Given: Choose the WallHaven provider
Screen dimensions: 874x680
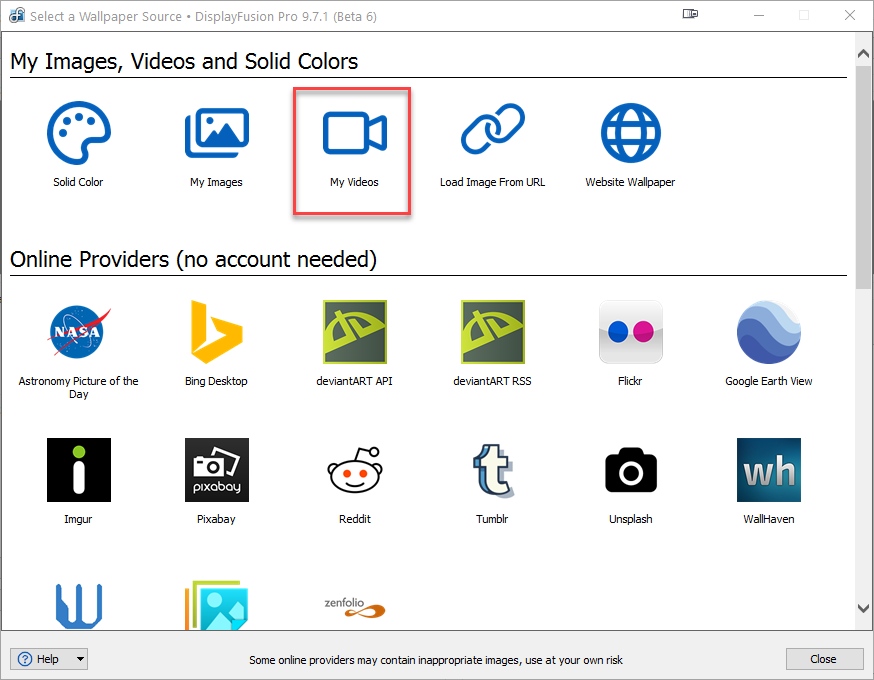Looking at the screenshot, I should 768,470.
